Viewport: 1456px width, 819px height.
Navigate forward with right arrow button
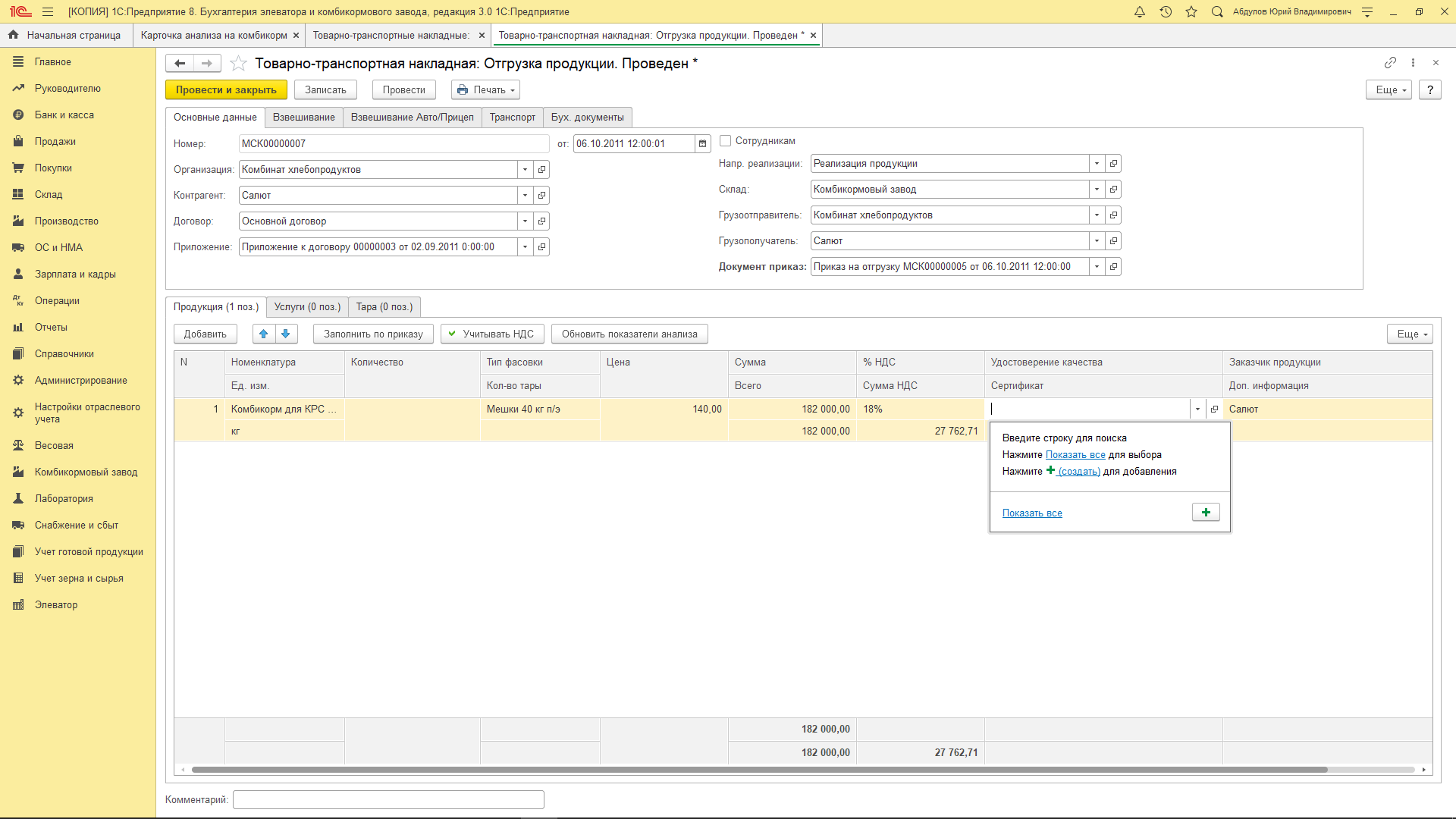[207, 63]
